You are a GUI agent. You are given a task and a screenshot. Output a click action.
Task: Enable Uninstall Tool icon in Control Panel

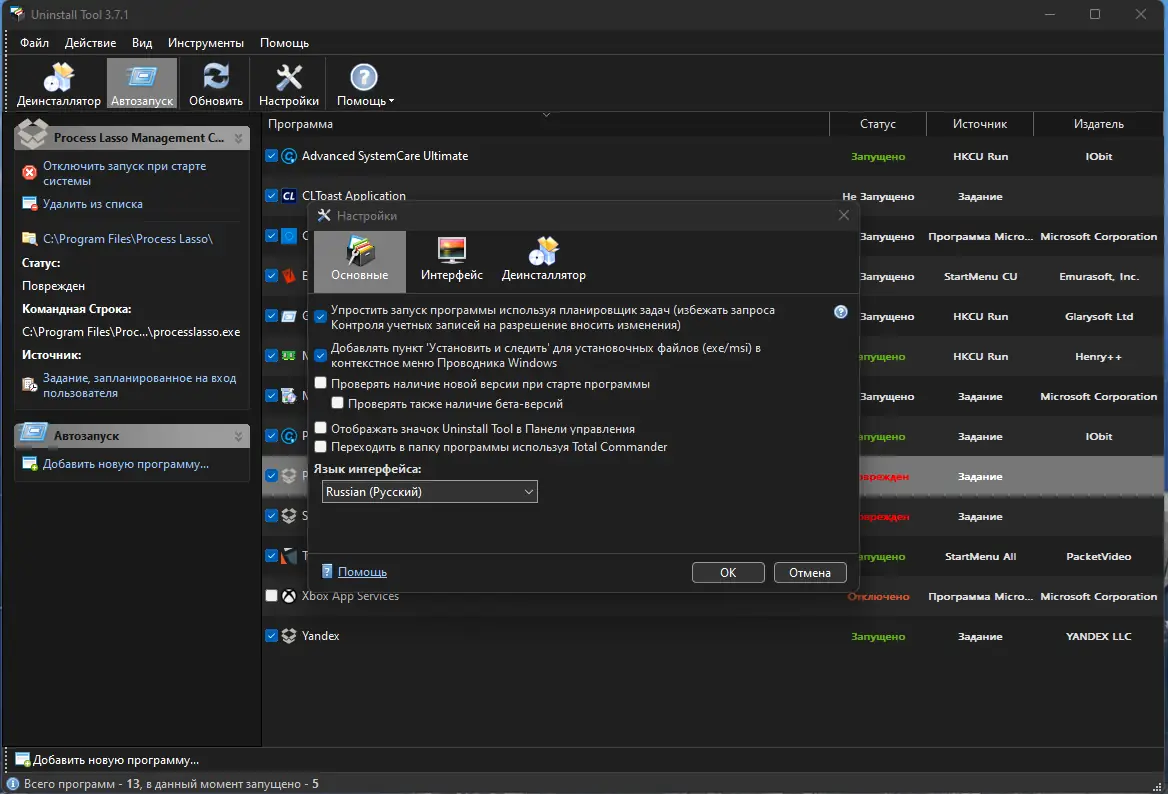tap(320, 428)
